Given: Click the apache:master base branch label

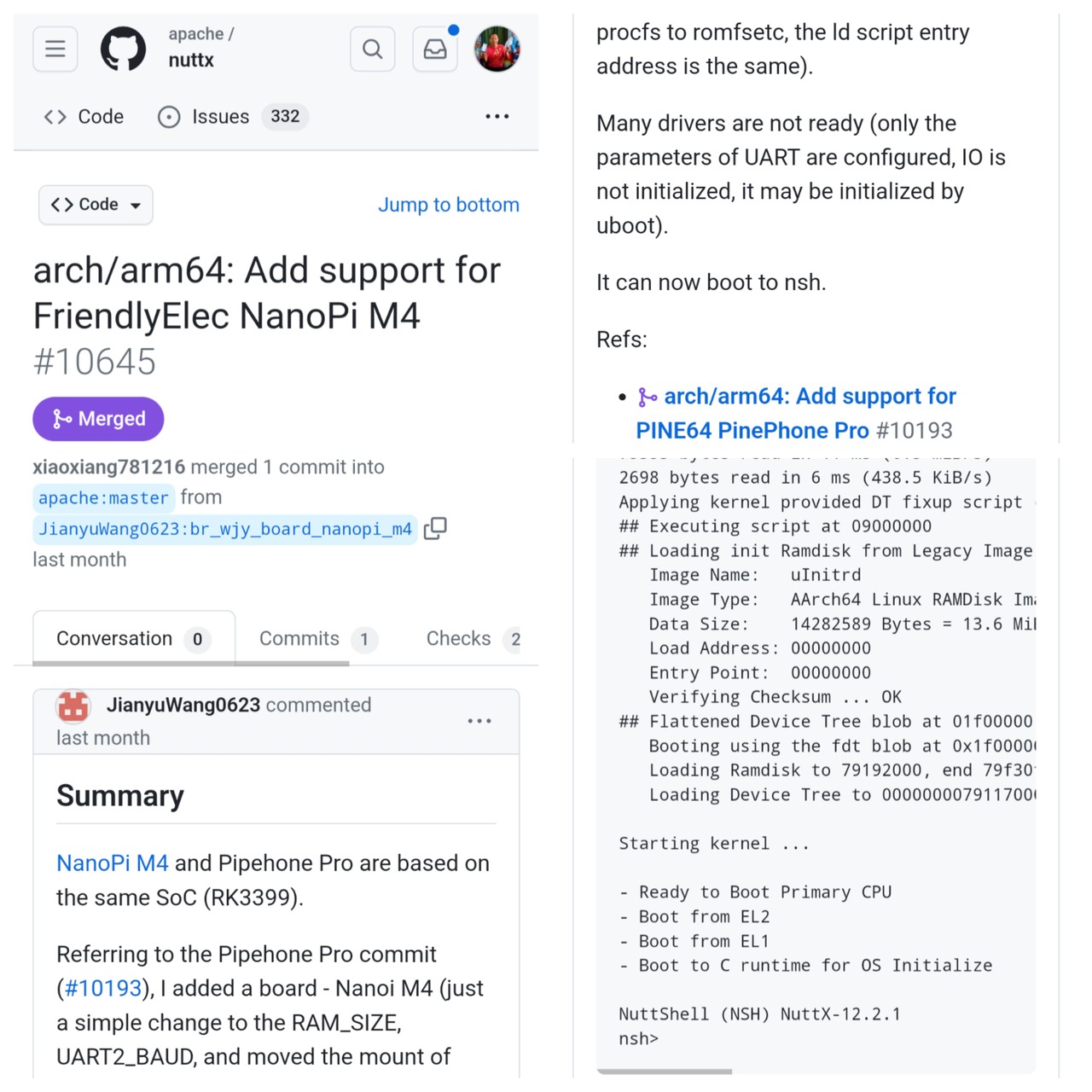Looking at the screenshot, I should click(103, 498).
